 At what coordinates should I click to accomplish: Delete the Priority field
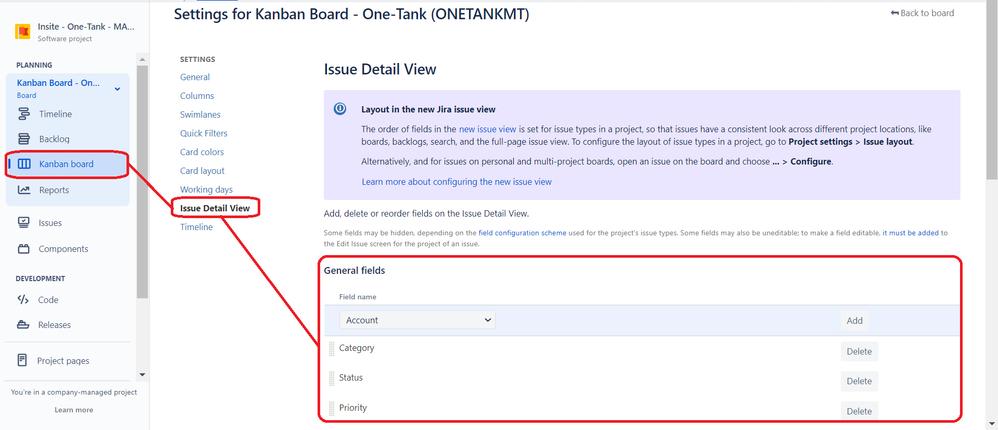(x=859, y=410)
